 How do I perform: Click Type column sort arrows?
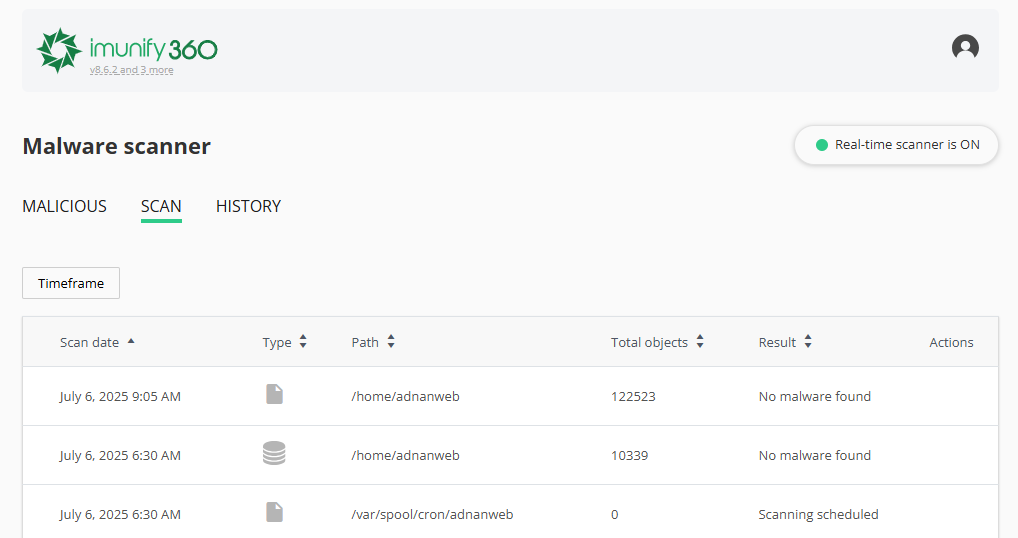point(303,342)
